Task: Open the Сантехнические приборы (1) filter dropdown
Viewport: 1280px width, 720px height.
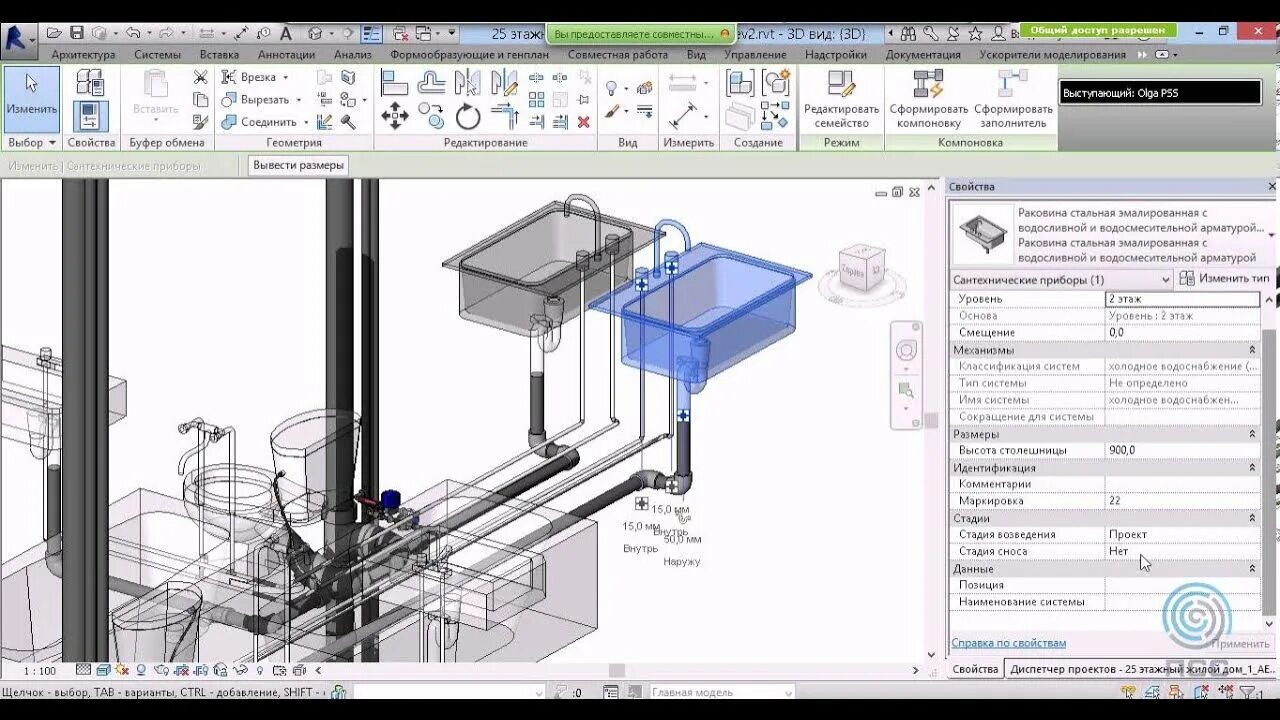Action: (x=1165, y=280)
